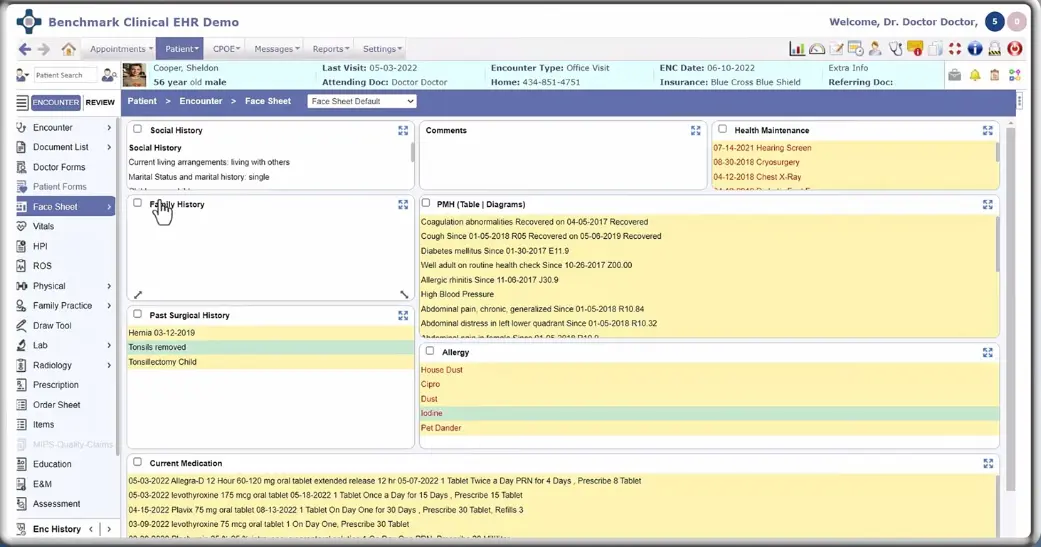Open the Appointments dropdown menu
The image size is (1041, 547).
click(x=121, y=48)
